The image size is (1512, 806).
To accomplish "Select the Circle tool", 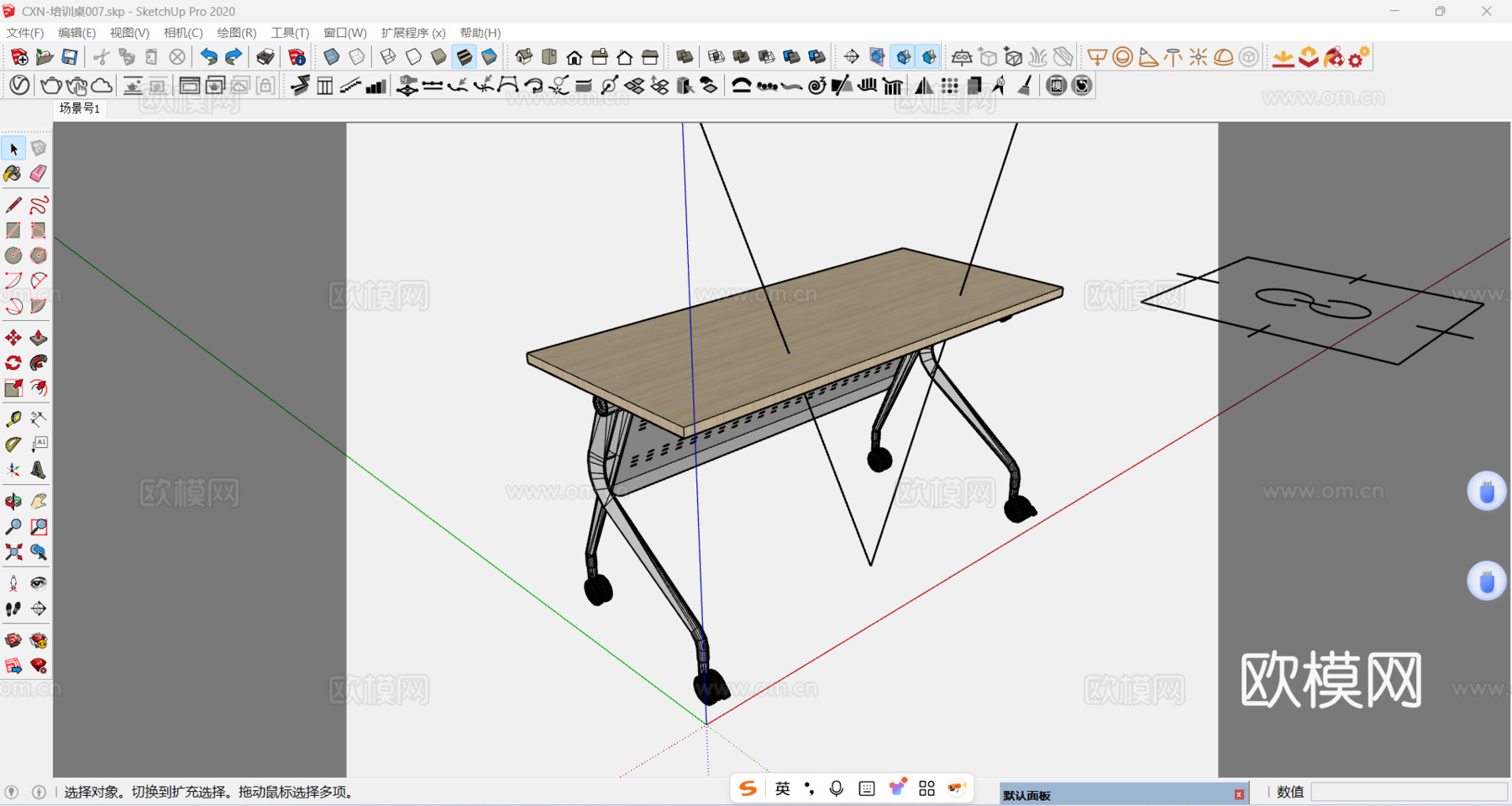I will (x=13, y=255).
